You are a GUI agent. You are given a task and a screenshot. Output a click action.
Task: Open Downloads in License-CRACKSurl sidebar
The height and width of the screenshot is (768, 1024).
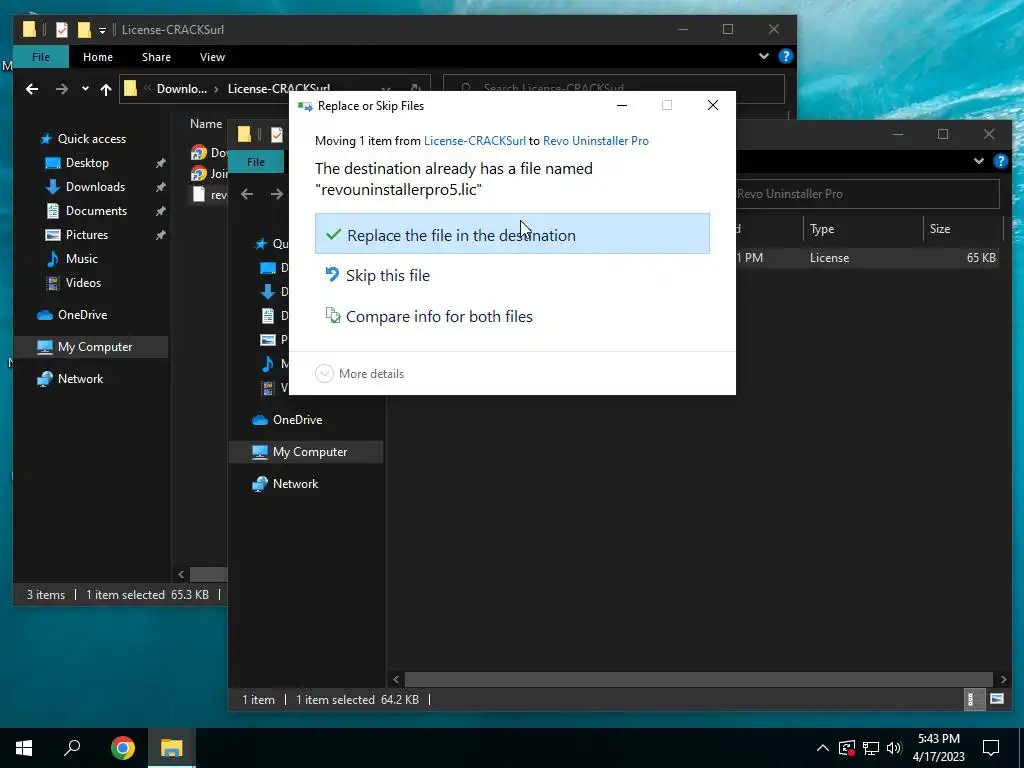[95, 187]
